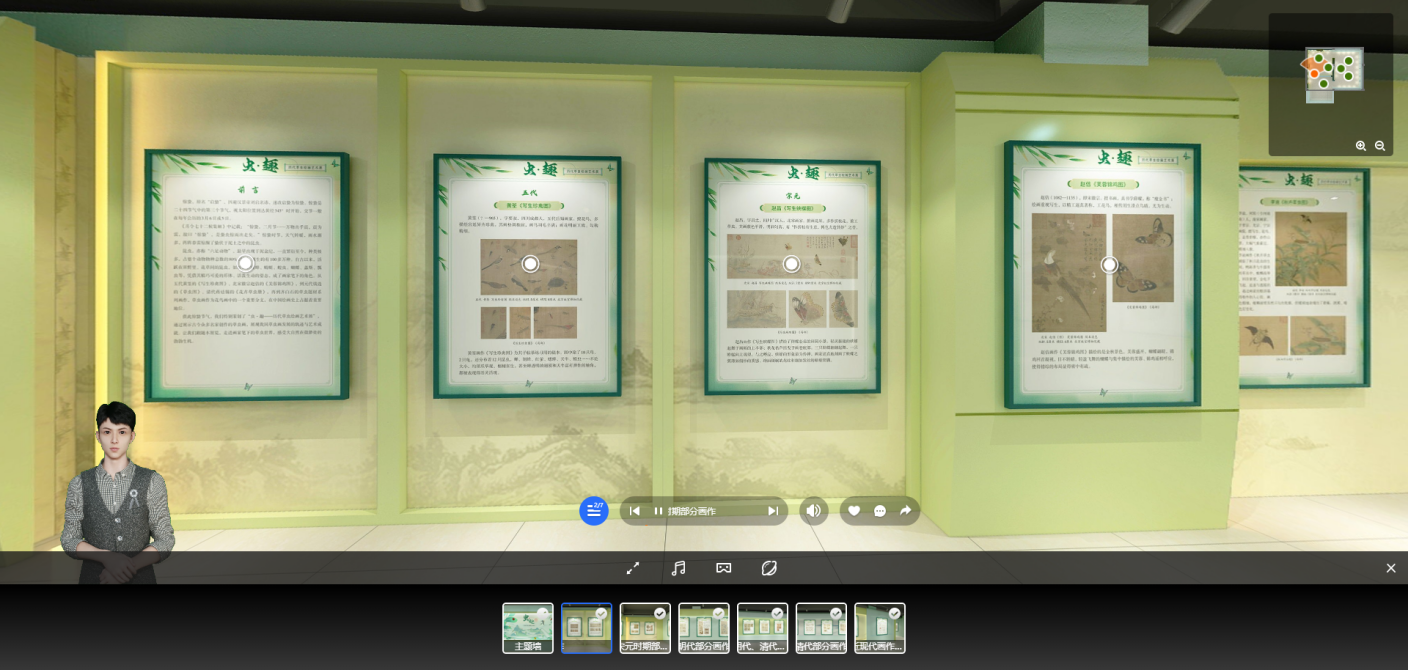This screenshot has width=1408, height=670.
Task: Pause the automatic tour narration
Action: (x=658, y=511)
